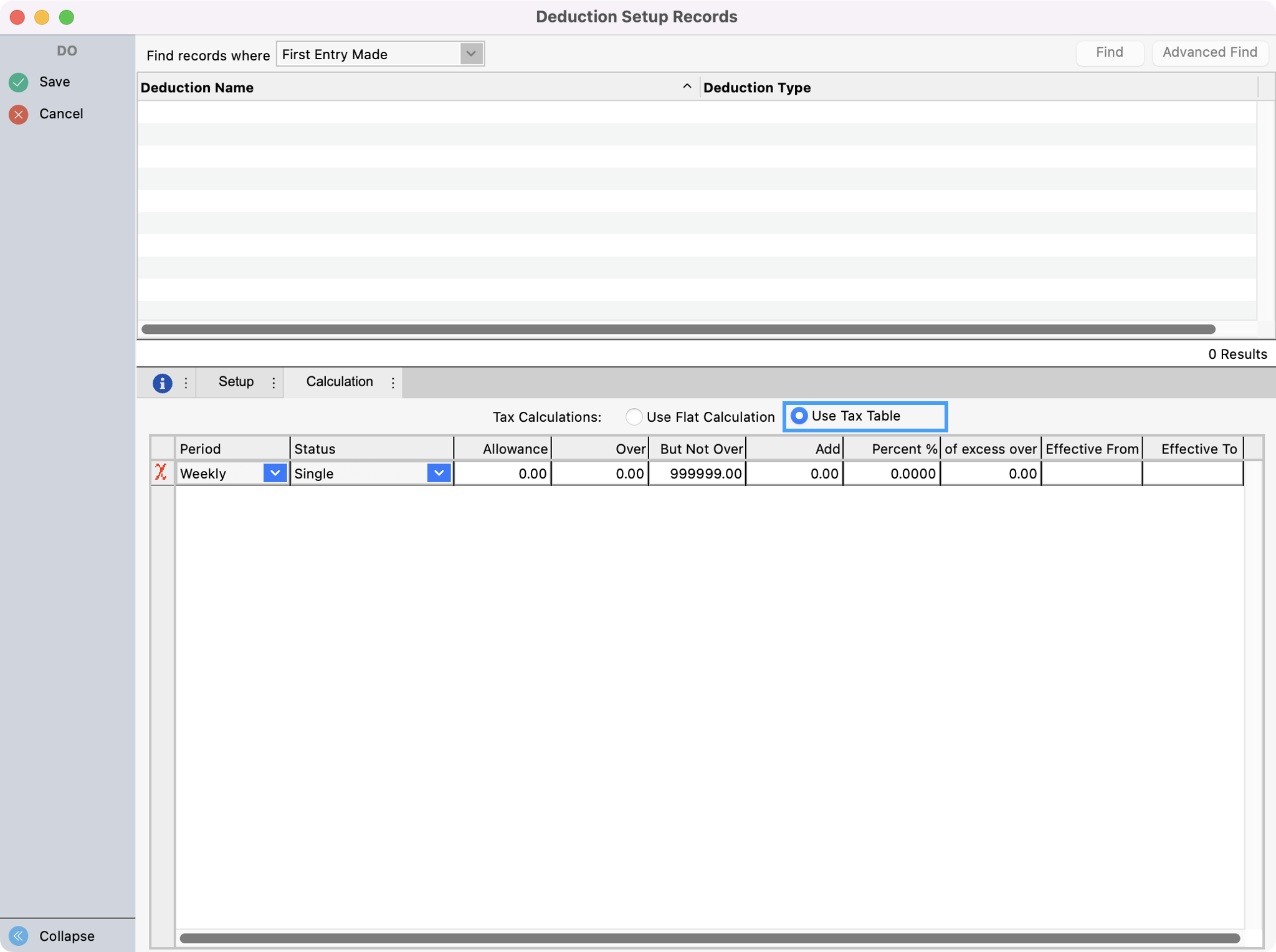Screen dimensions: 1276x952
Task: Select Use Flat Calculation radio button
Action: [x=634, y=417]
